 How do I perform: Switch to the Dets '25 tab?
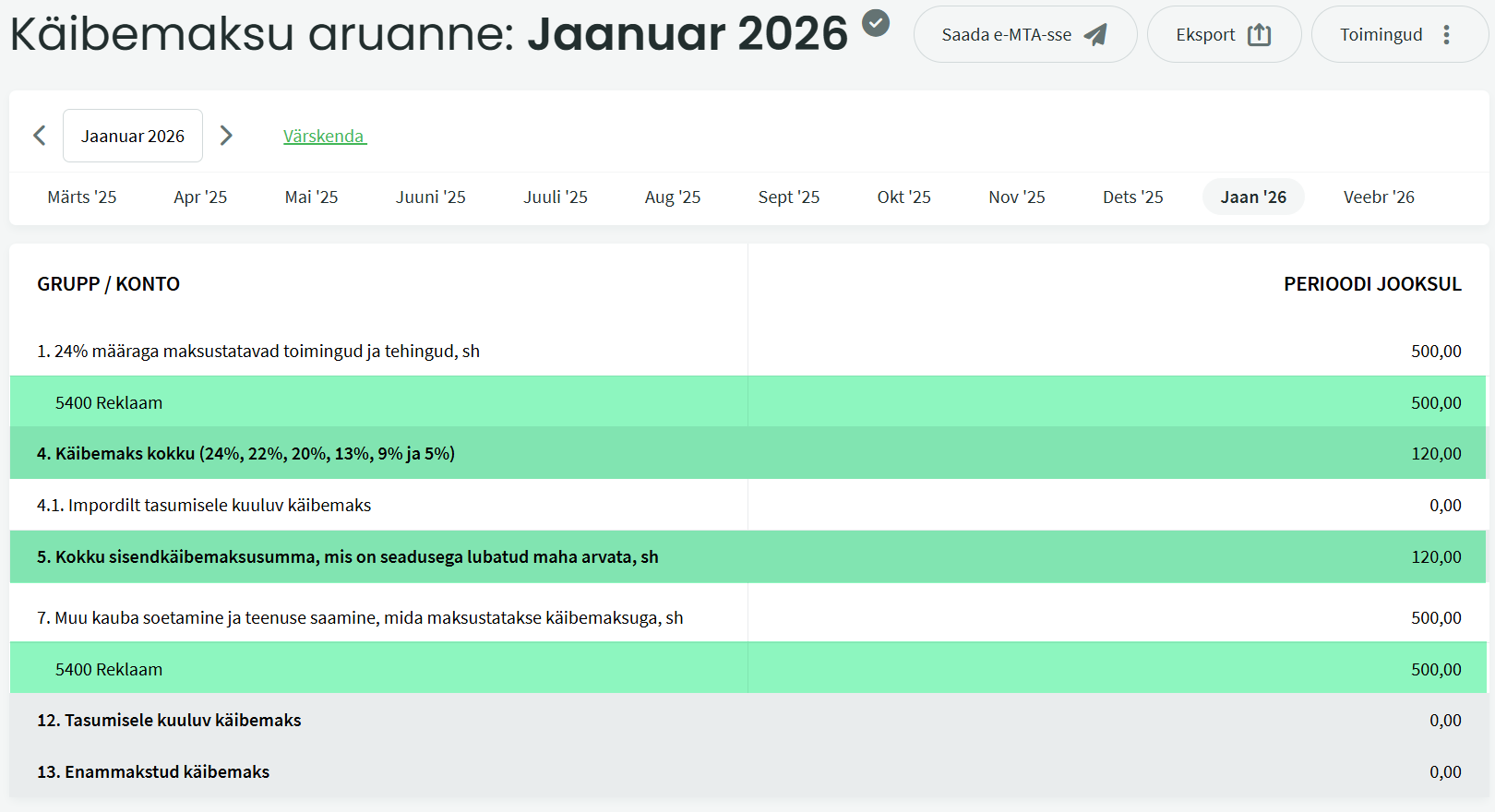click(1132, 197)
